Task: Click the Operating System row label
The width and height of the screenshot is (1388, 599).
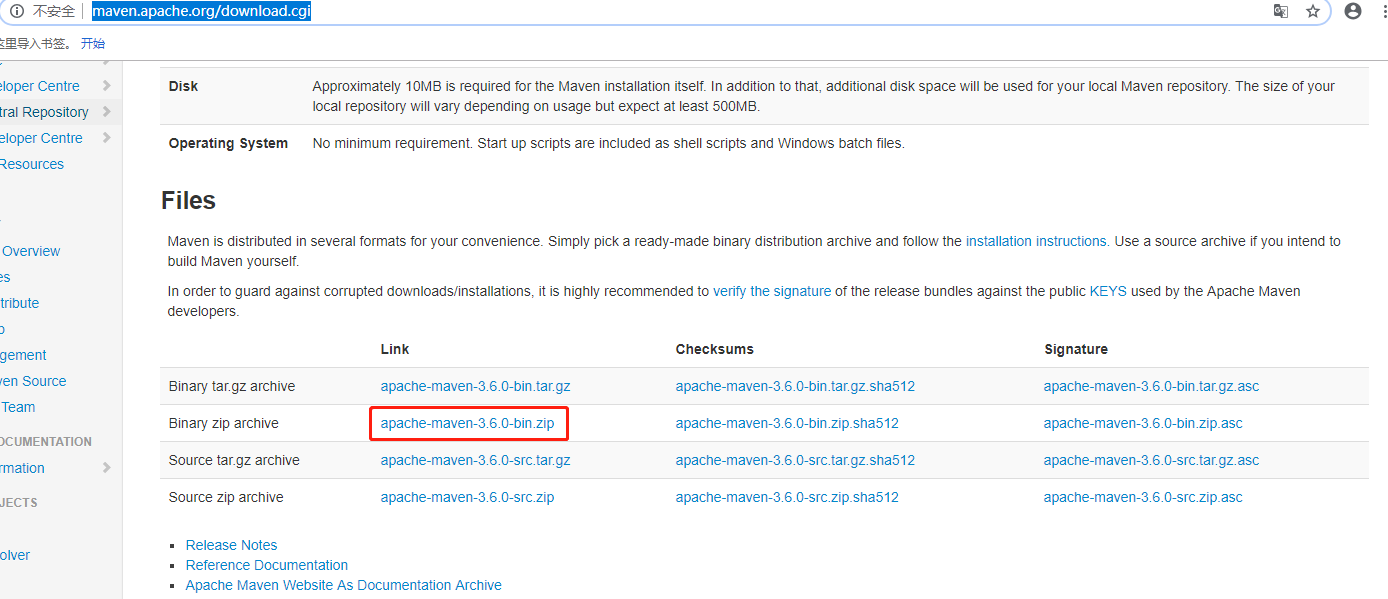Action: (x=228, y=143)
